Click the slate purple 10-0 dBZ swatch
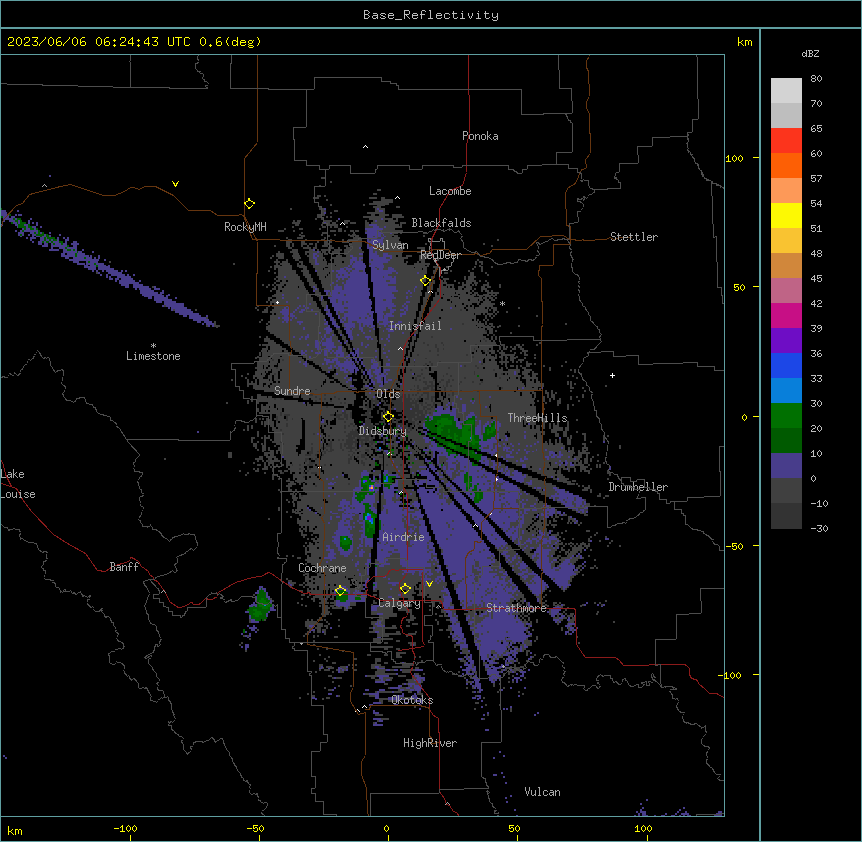Viewport: 862px width, 842px height. tap(786, 466)
